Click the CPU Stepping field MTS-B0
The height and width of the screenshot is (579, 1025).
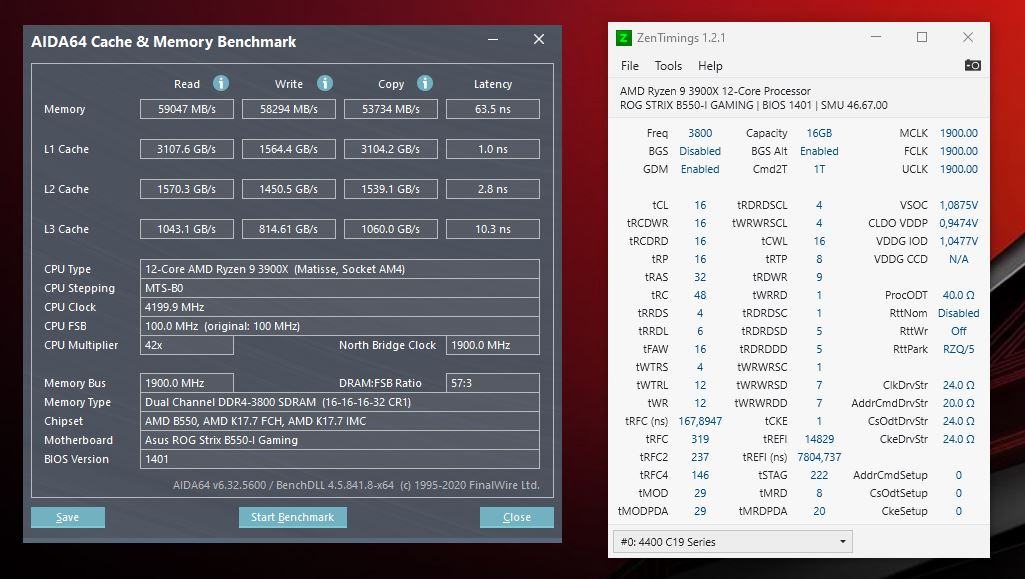[x=340, y=288]
